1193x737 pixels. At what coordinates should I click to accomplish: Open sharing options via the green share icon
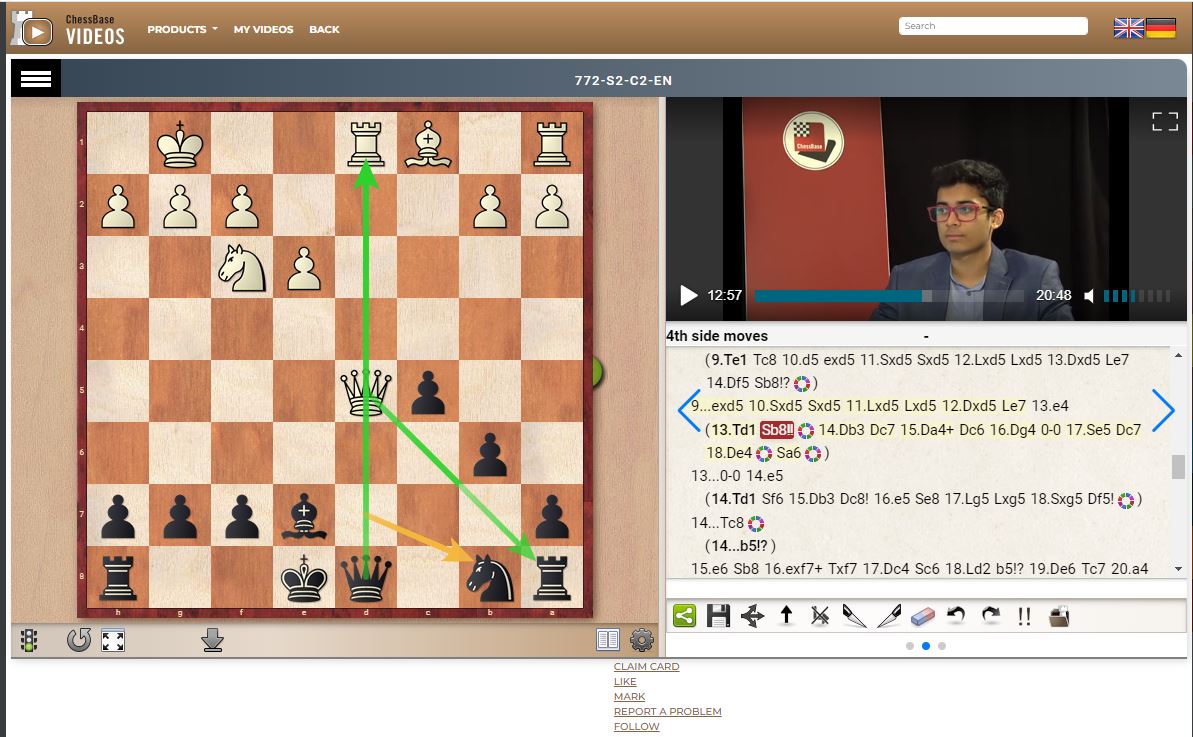point(684,616)
